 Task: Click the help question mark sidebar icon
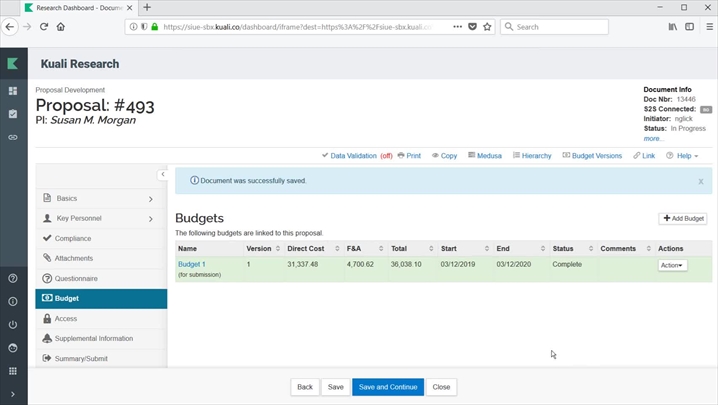tap(13, 278)
